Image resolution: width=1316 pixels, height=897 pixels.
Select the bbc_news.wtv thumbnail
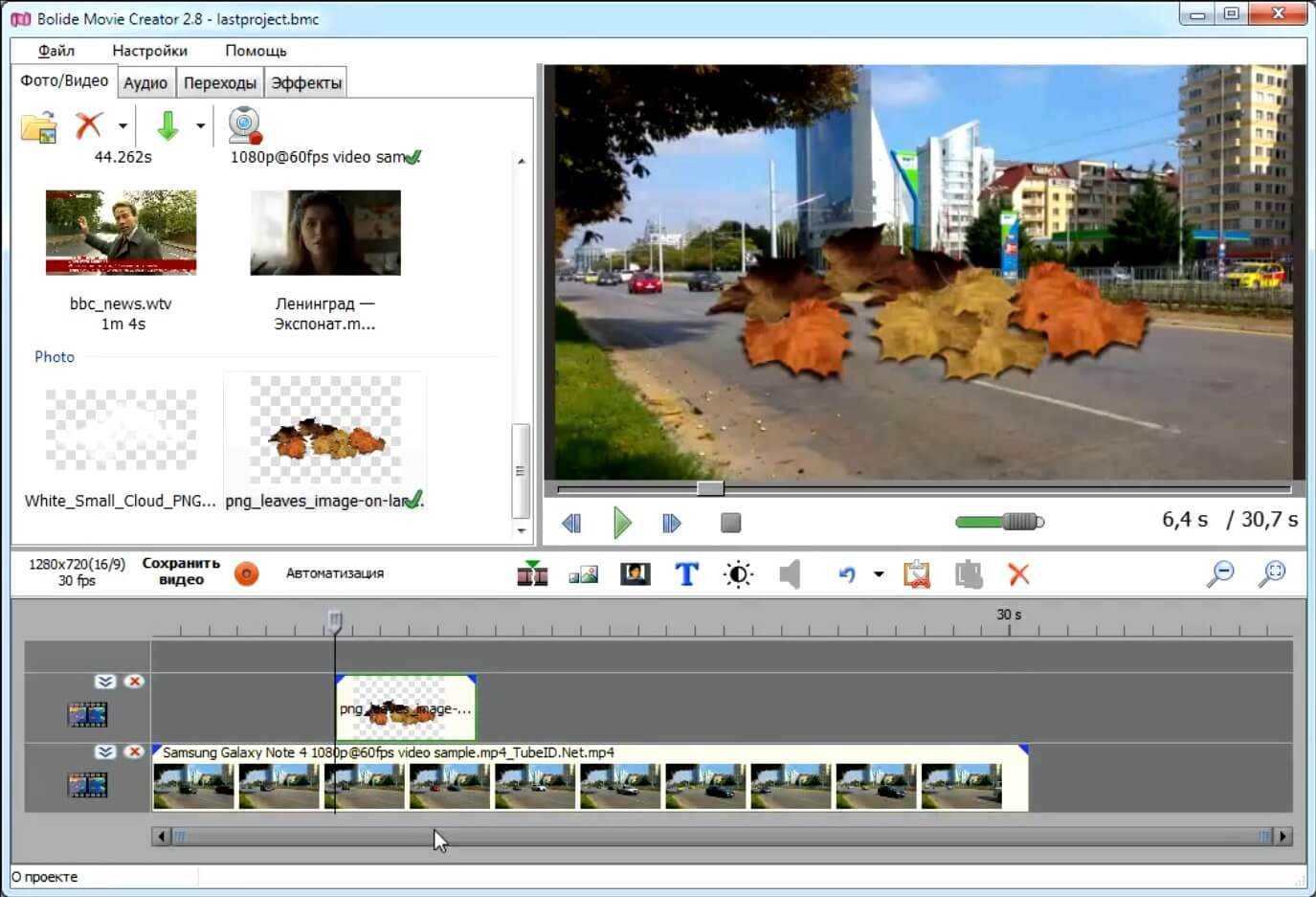click(x=122, y=233)
